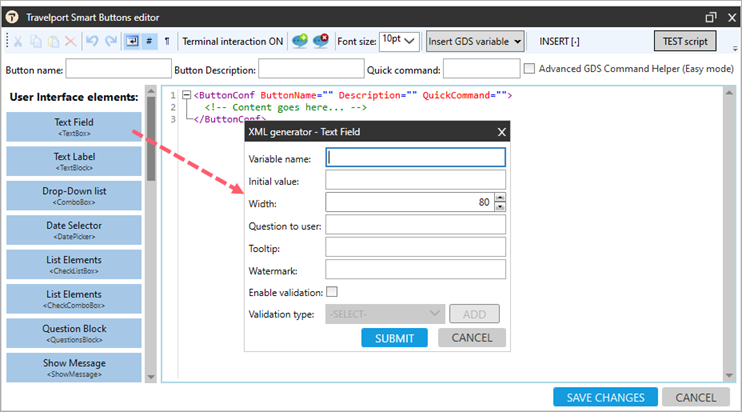
Task: Click the remove comment bubble icon
Action: point(321,41)
